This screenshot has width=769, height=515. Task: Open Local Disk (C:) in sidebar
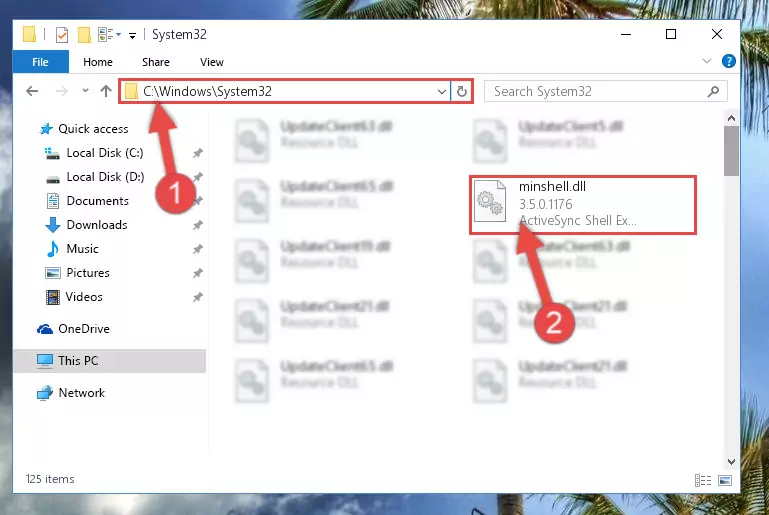[105, 153]
